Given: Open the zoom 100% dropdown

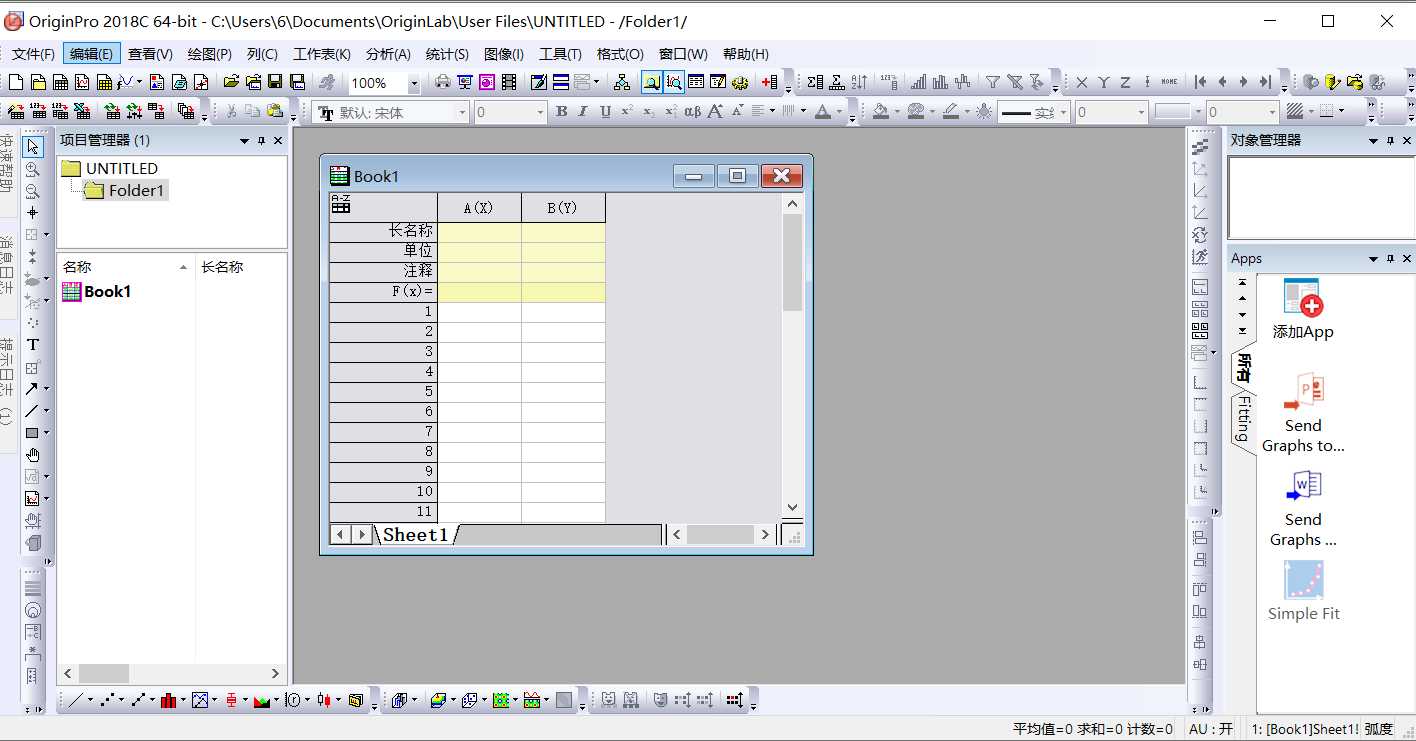Looking at the screenshot, I should pos(413,83).
